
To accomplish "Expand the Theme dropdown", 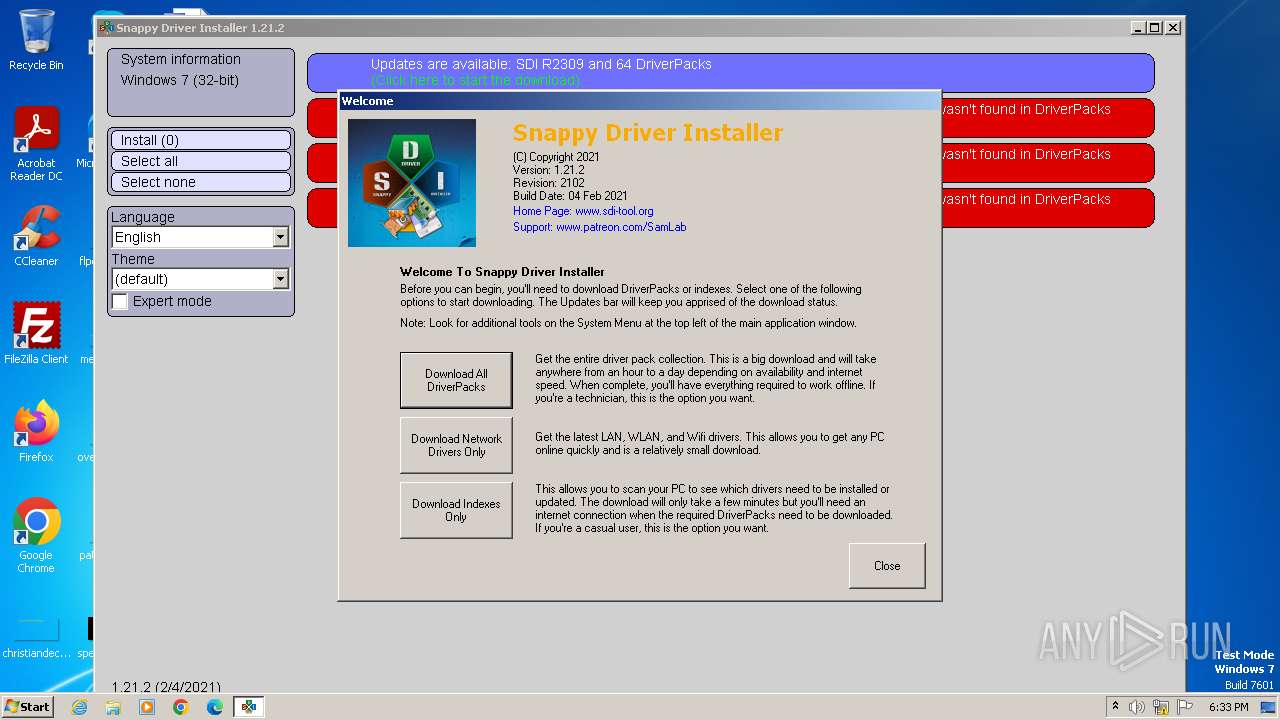I will pyautogui.click(x=281, y=279).
